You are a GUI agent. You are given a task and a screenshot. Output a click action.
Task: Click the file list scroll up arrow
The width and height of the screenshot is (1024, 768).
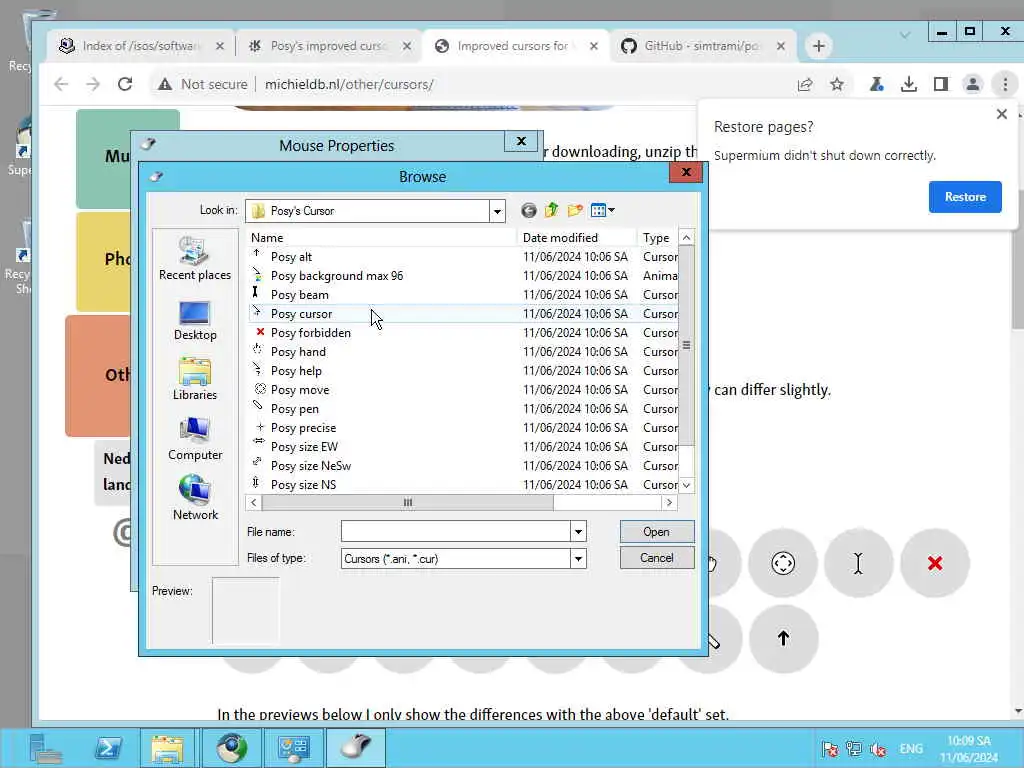pos(686,238)
